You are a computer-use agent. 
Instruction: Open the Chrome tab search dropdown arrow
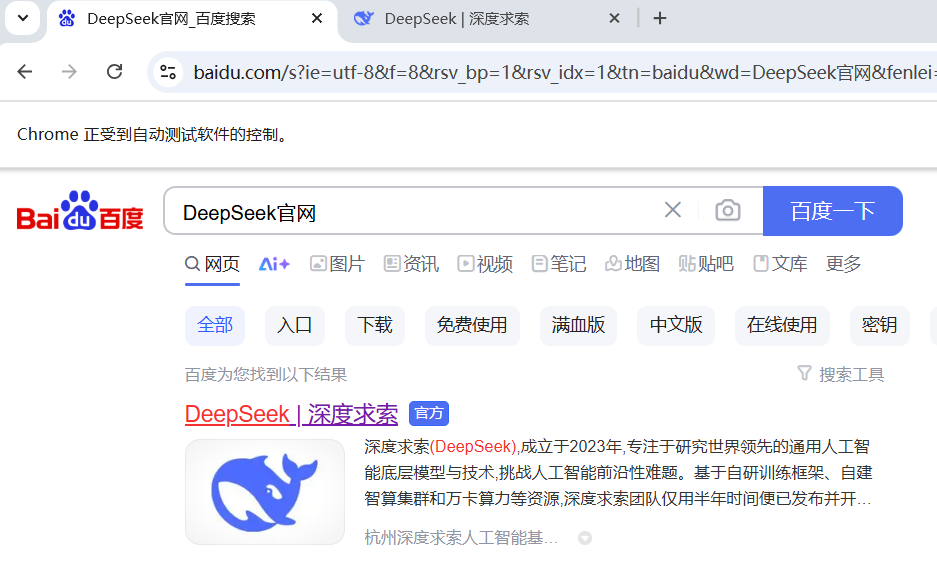(x=23, y=18)
